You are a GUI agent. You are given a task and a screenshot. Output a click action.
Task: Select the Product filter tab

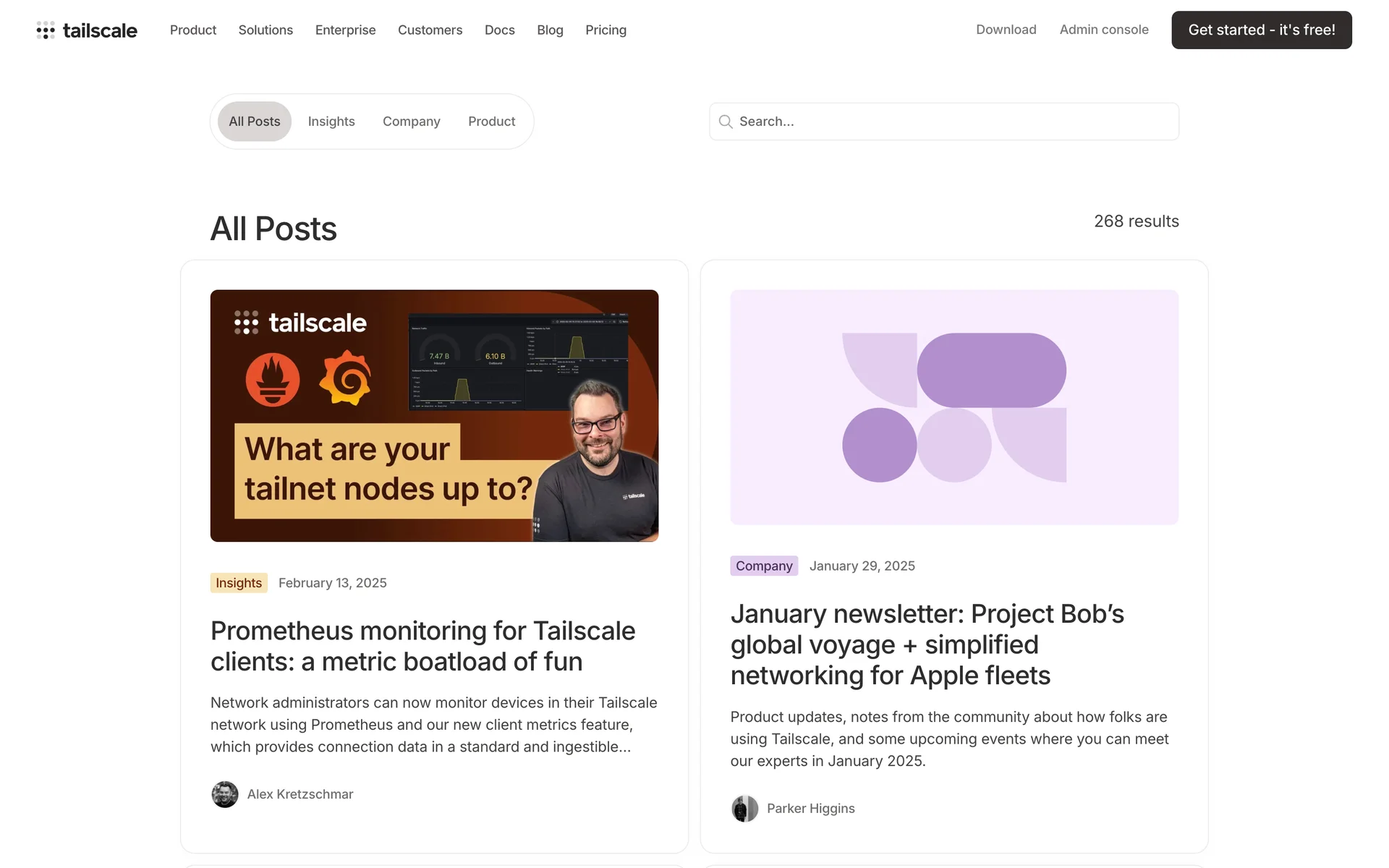491,122
